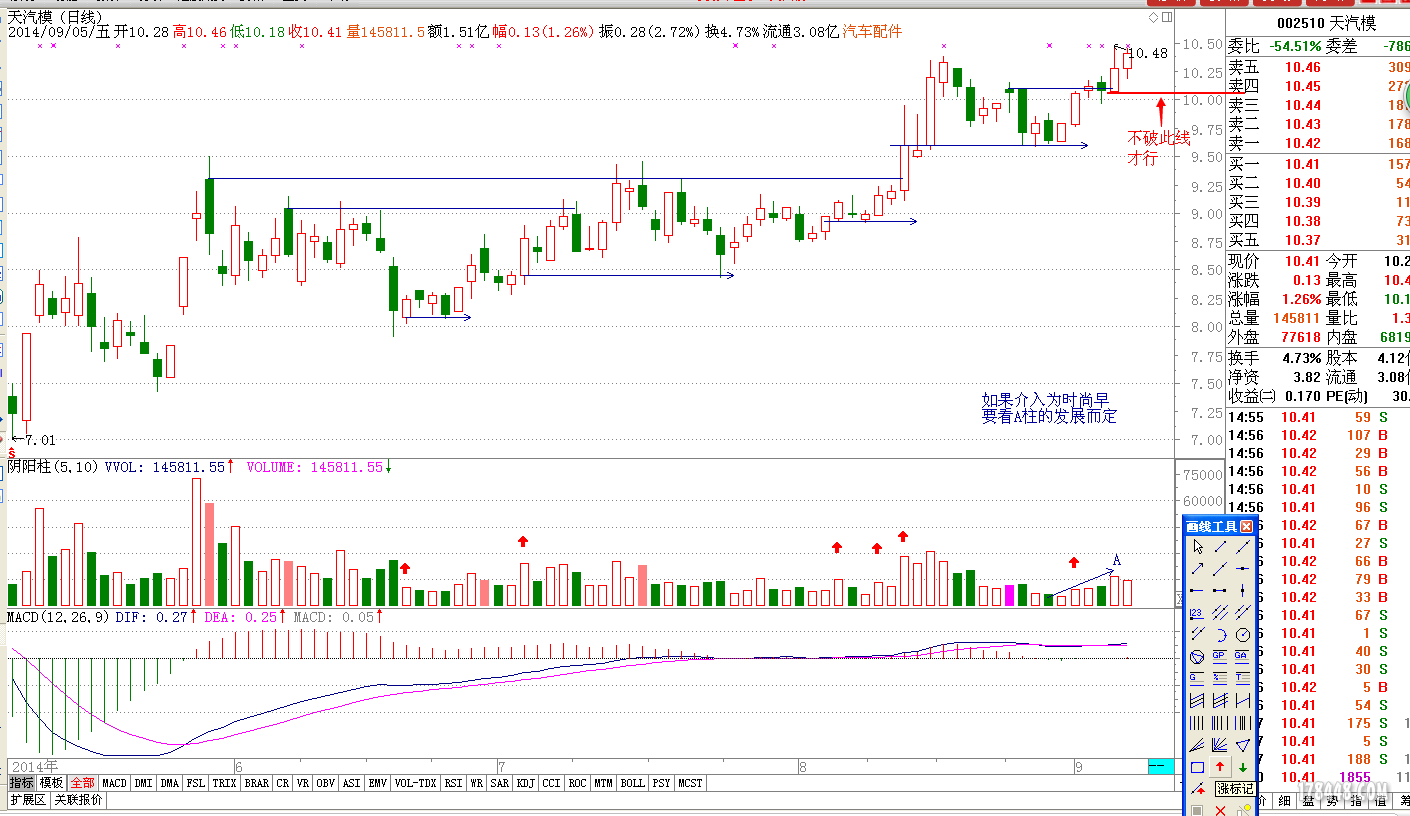The height and width of the screenshot is (816, 1410).
Task: Choose the first vertical cycle lines tool
Action: [1197, 722]
